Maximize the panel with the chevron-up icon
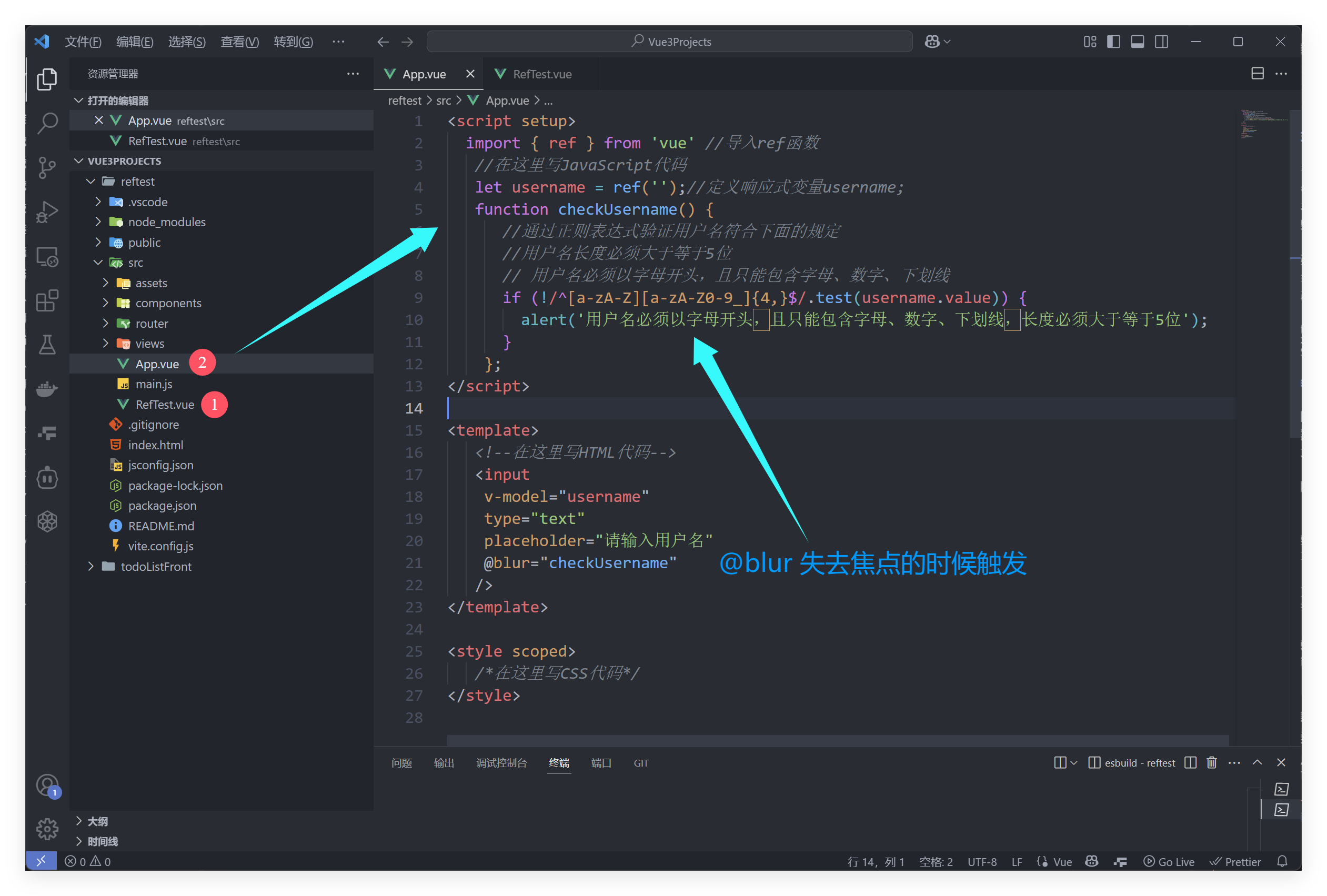 (x=1258, y=763)
